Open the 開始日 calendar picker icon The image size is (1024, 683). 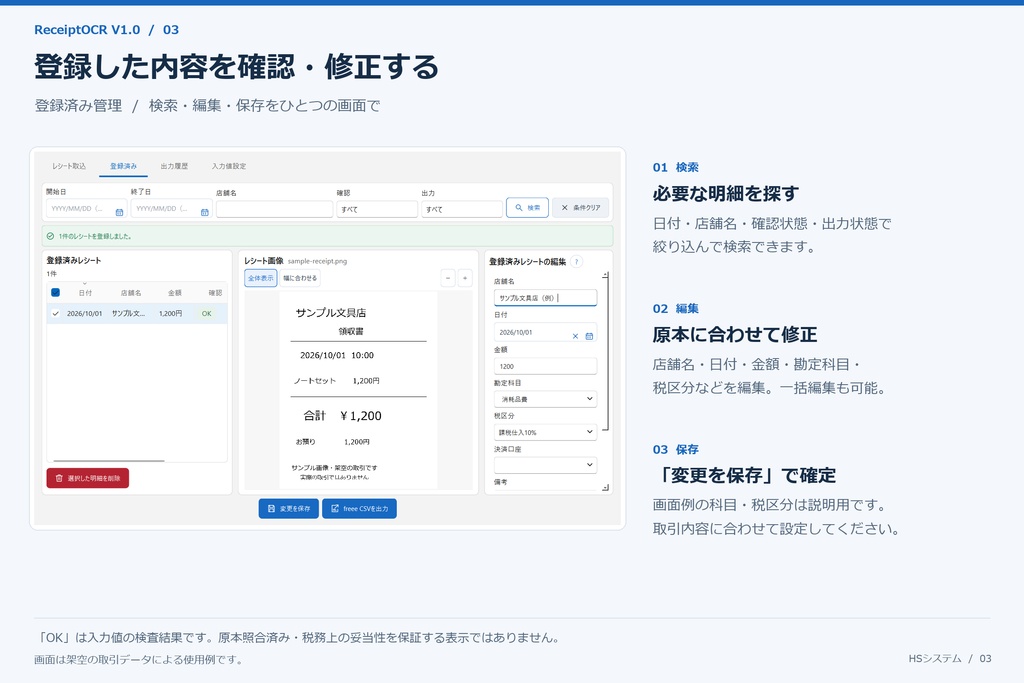tap(120, 212)
